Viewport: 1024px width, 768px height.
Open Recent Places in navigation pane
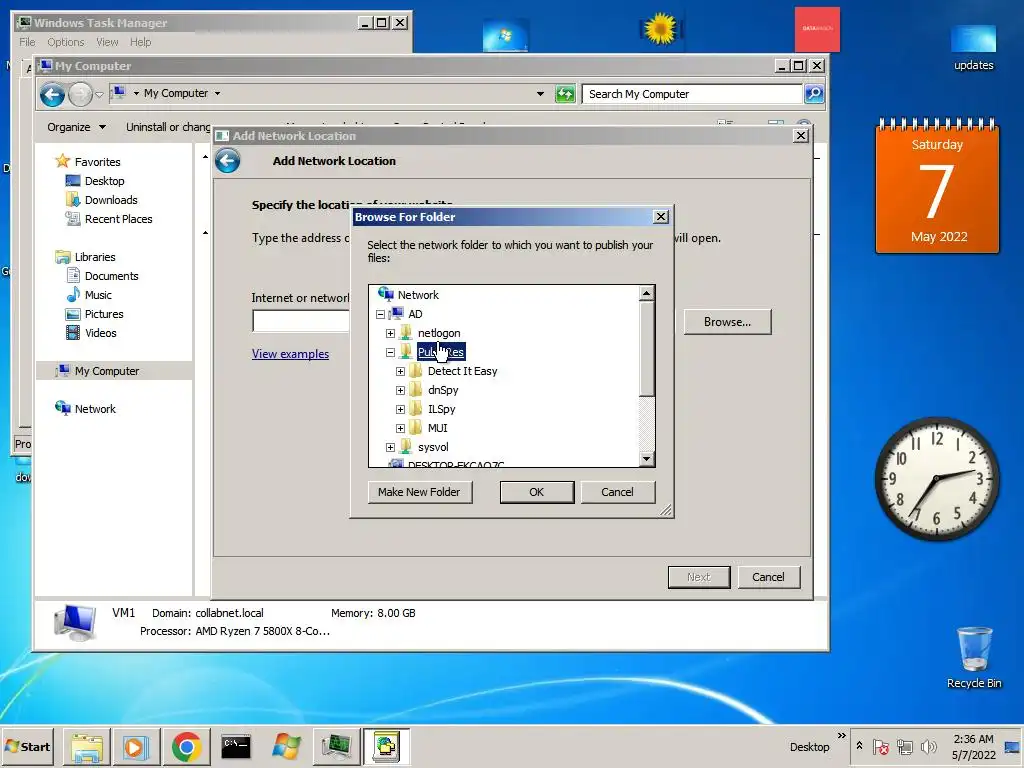(118, 219)
